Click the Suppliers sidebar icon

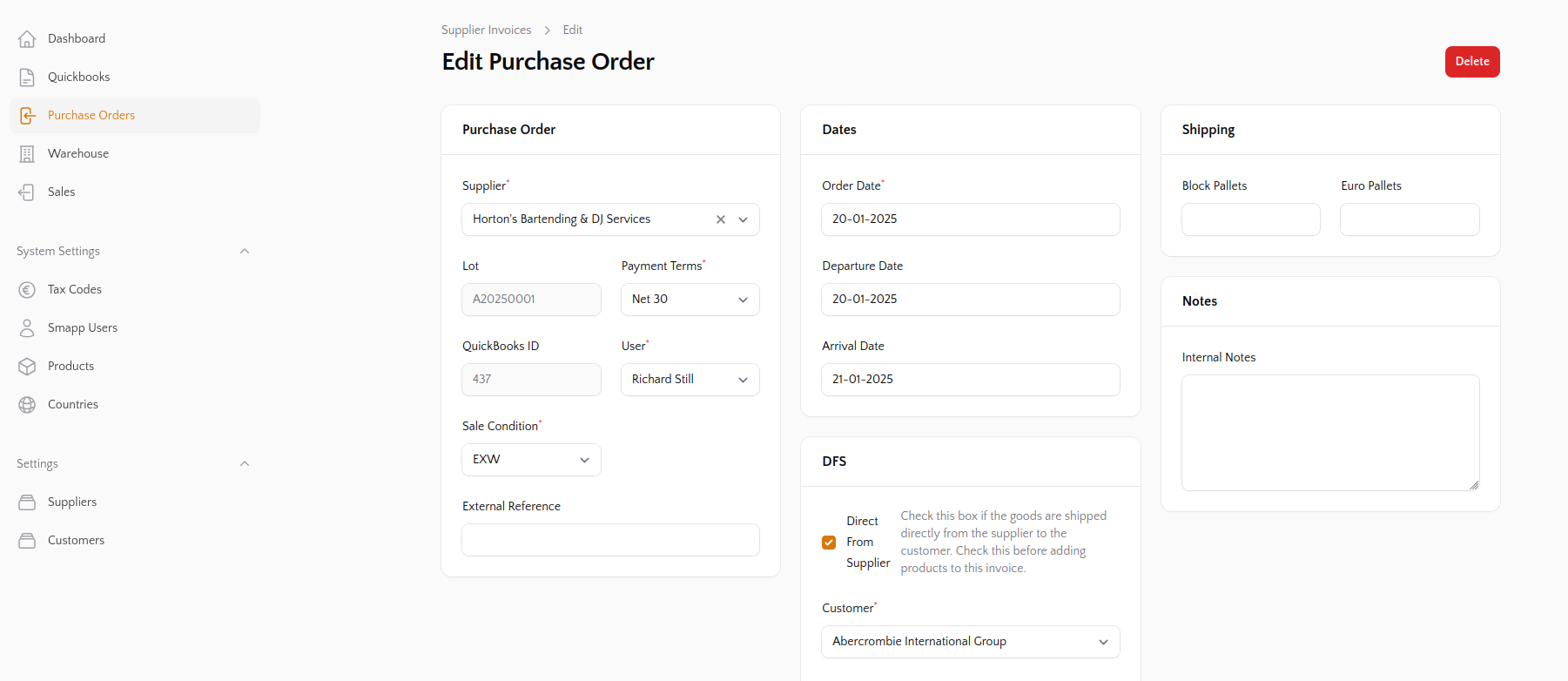pyautogui.click(x=27, y=502)
